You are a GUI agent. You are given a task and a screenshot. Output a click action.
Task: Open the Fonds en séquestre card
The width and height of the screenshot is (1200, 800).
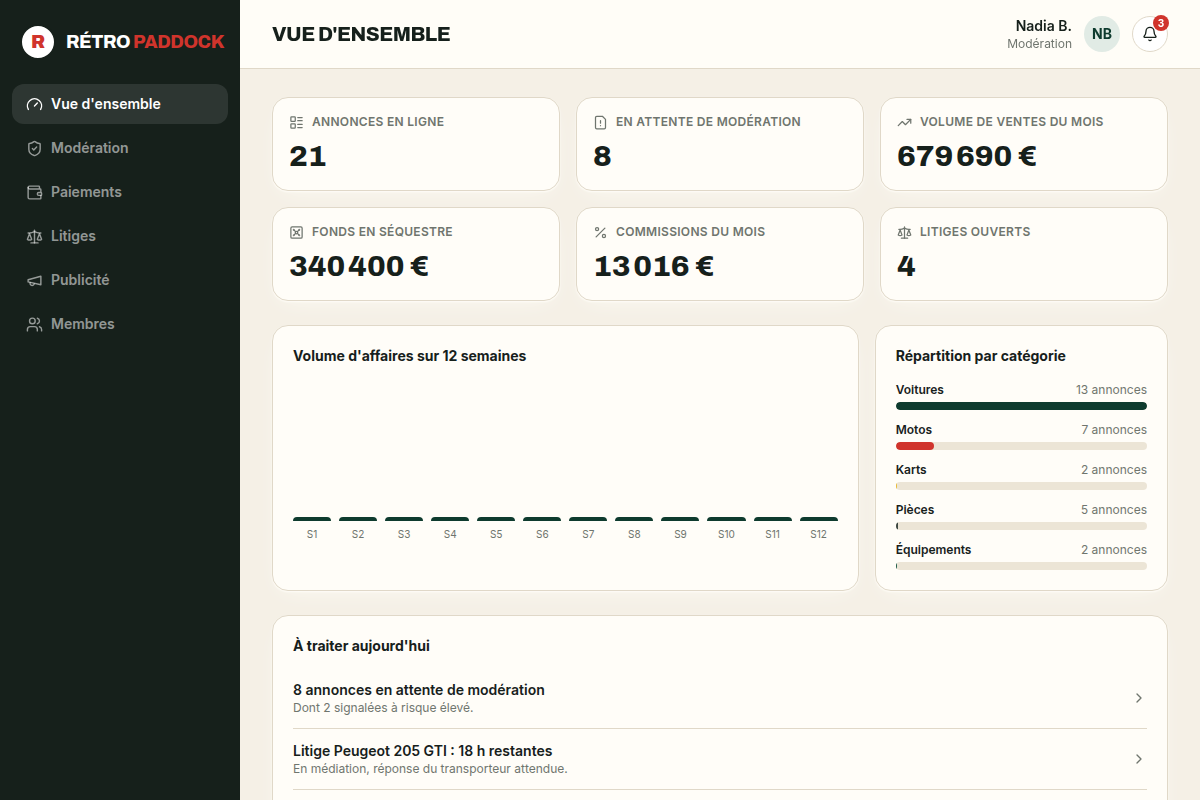(x=416, y=254)
